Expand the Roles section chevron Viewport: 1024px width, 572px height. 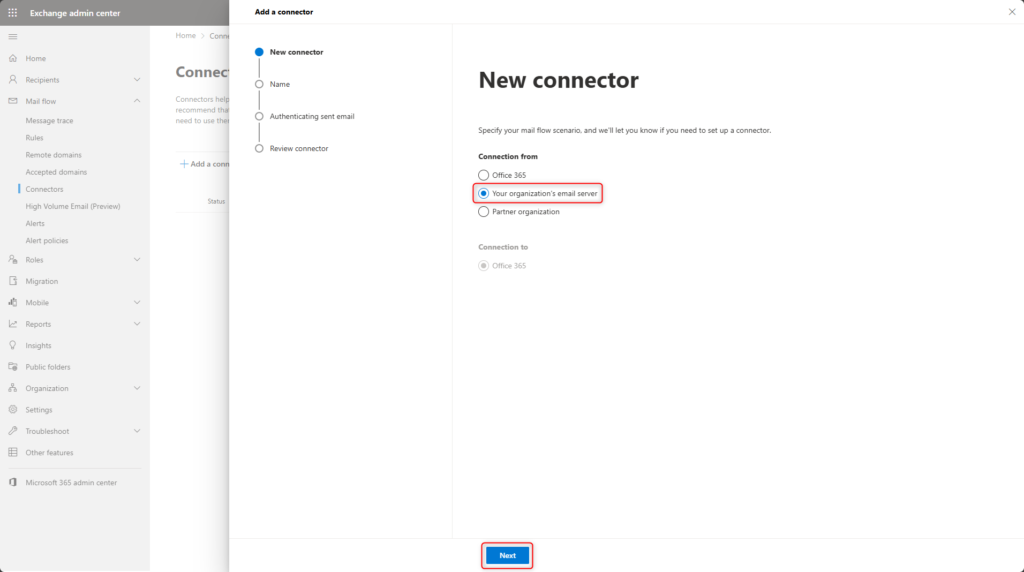137,260
